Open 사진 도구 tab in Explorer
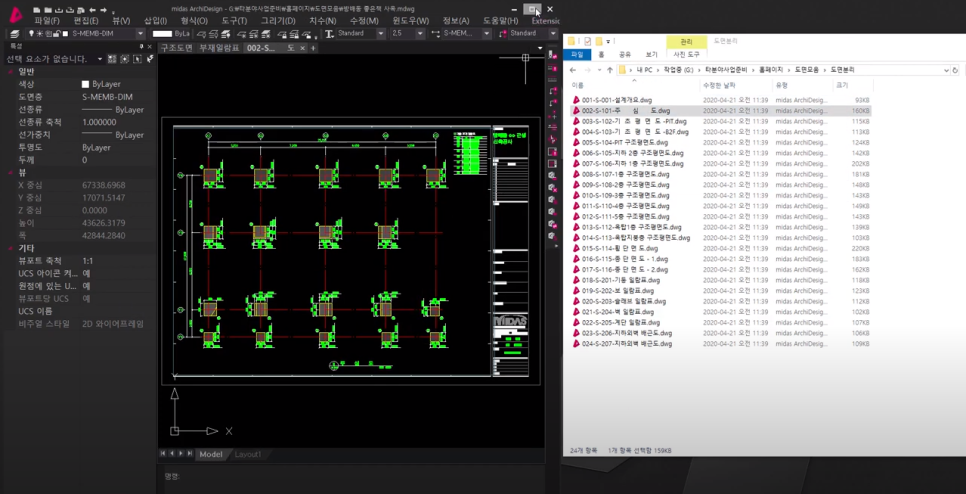966x494 pixels. click(x=686, y=54)
